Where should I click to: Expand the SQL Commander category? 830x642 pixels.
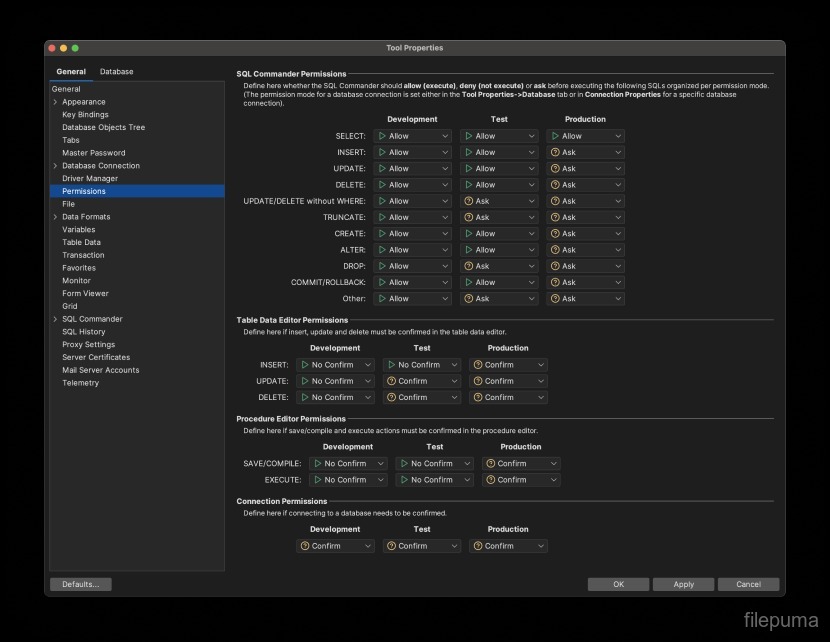pyautogui.click(x=57, y=318)
